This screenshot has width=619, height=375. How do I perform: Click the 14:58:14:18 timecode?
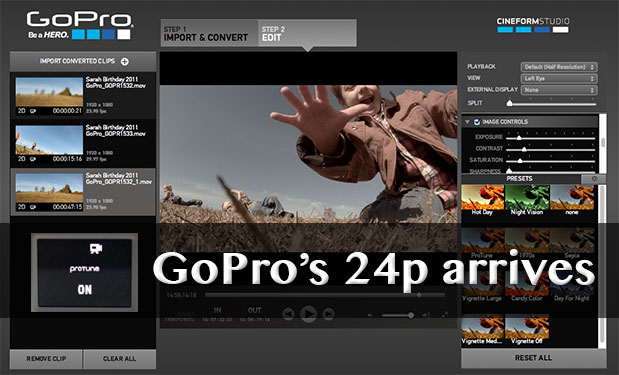(x=182, y=295)
